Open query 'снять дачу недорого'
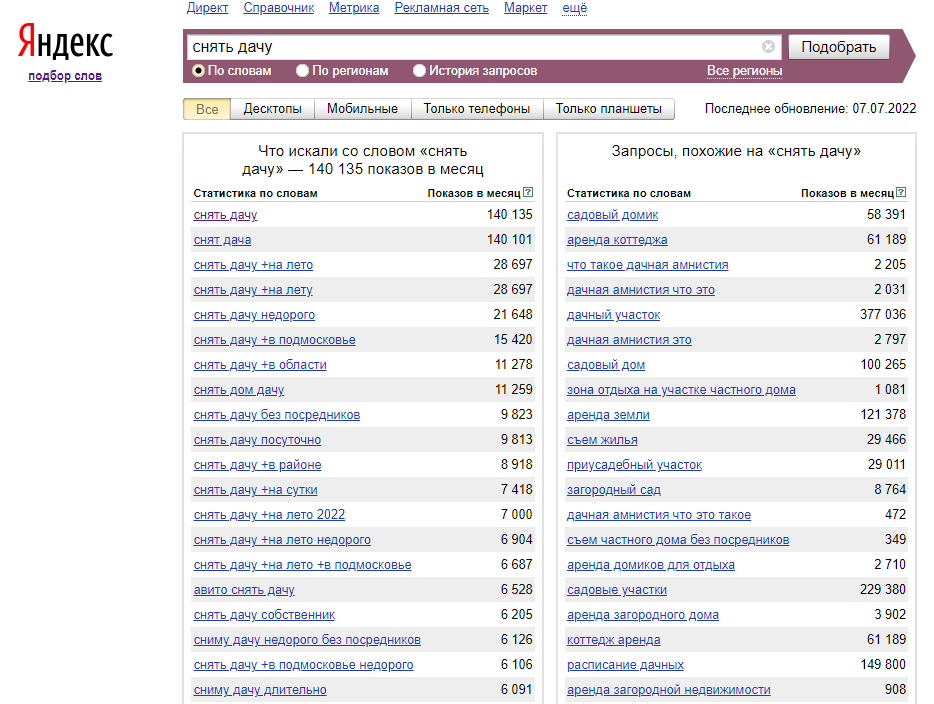Image resolution: width=934 pixels, height=704 pixels. (x=254, y=315)
